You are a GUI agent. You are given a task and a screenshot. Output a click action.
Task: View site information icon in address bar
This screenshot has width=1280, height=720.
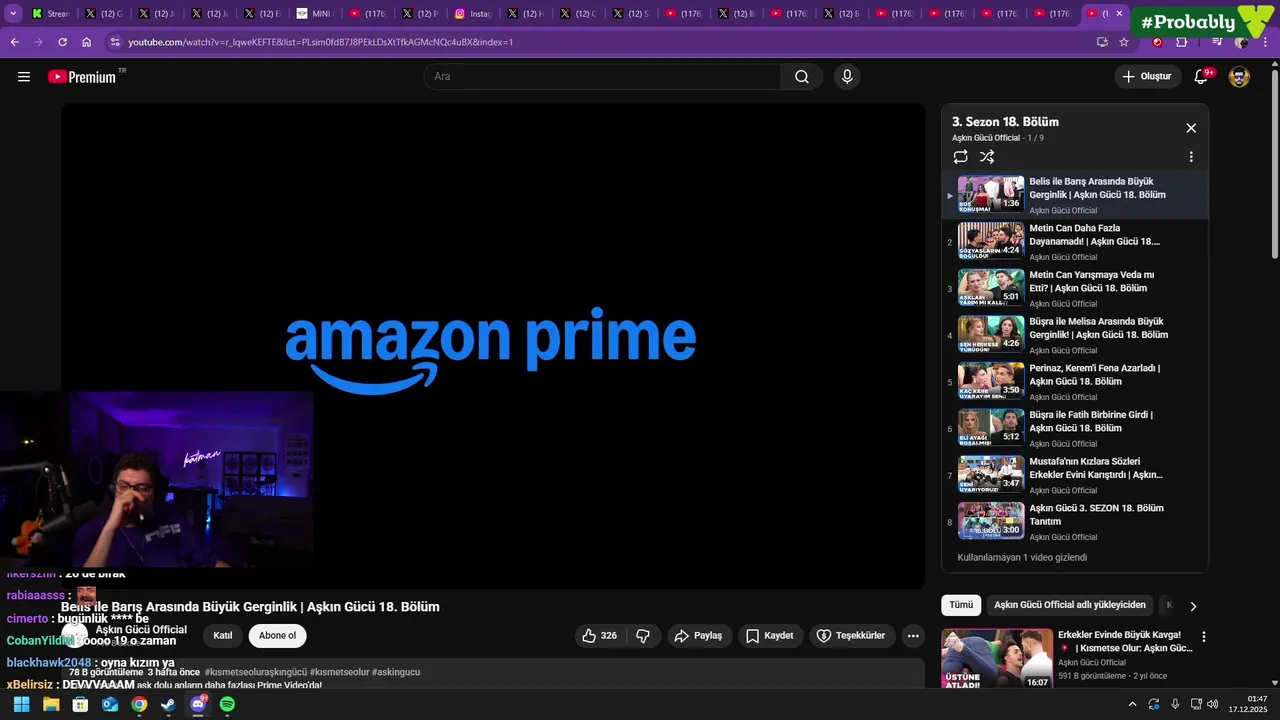pyautogui.click(x=115, y=42)
